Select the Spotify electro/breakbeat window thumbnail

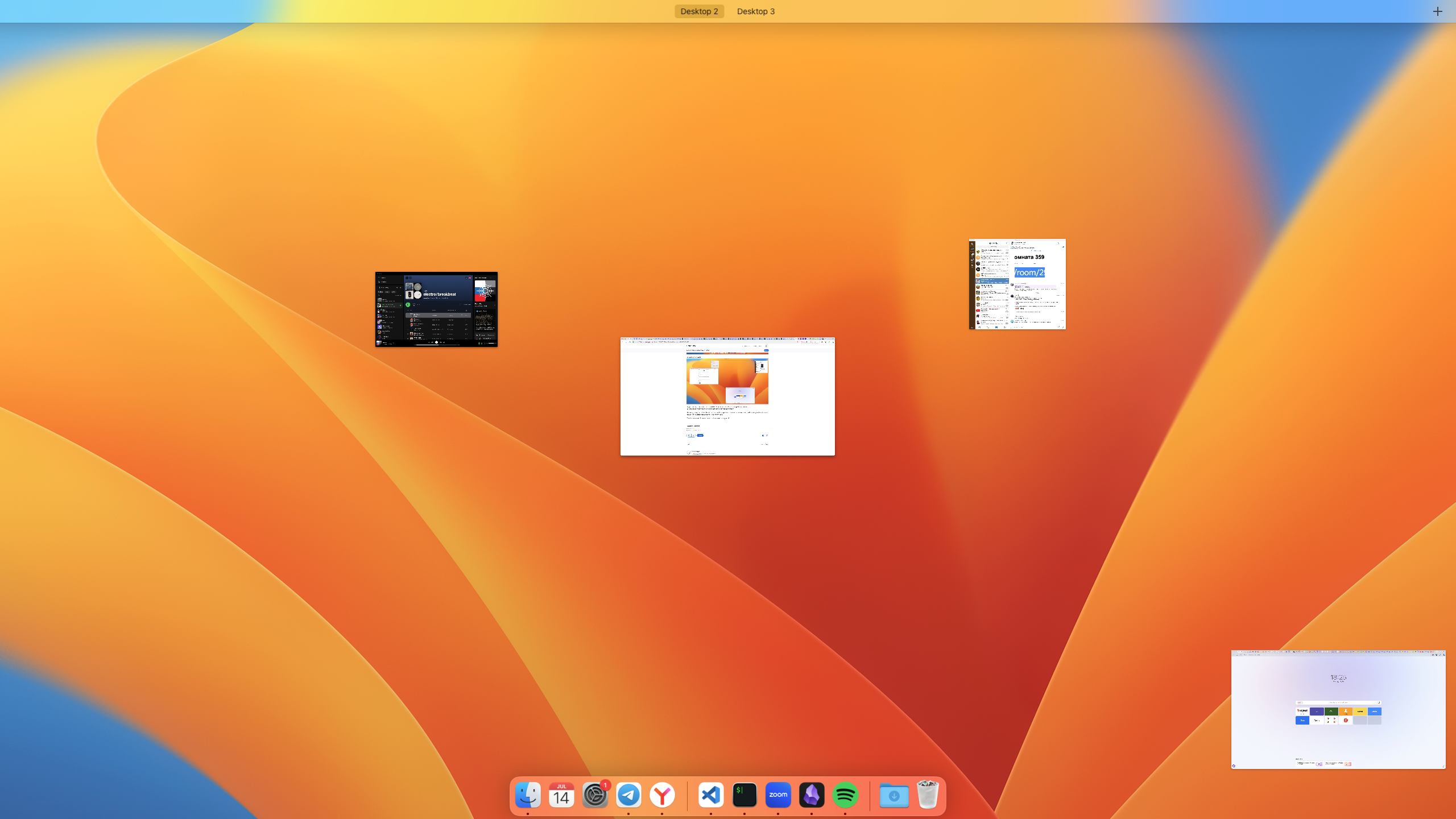[436, 309]
